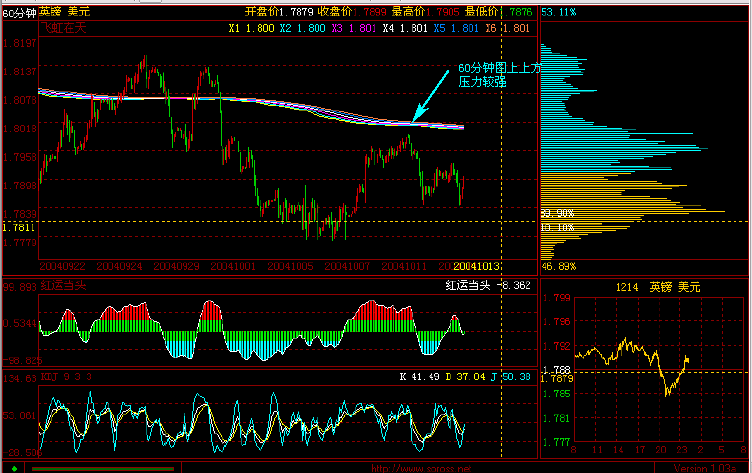Click the K 41.49 value
Screen dimensions: 752x473
[419, 377]
